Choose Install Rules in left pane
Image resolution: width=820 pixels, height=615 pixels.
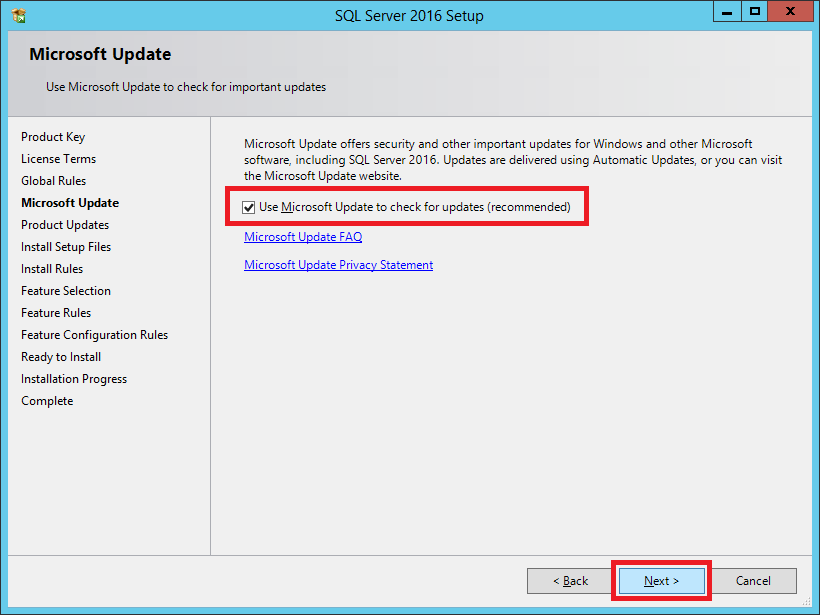click(52, 269)
